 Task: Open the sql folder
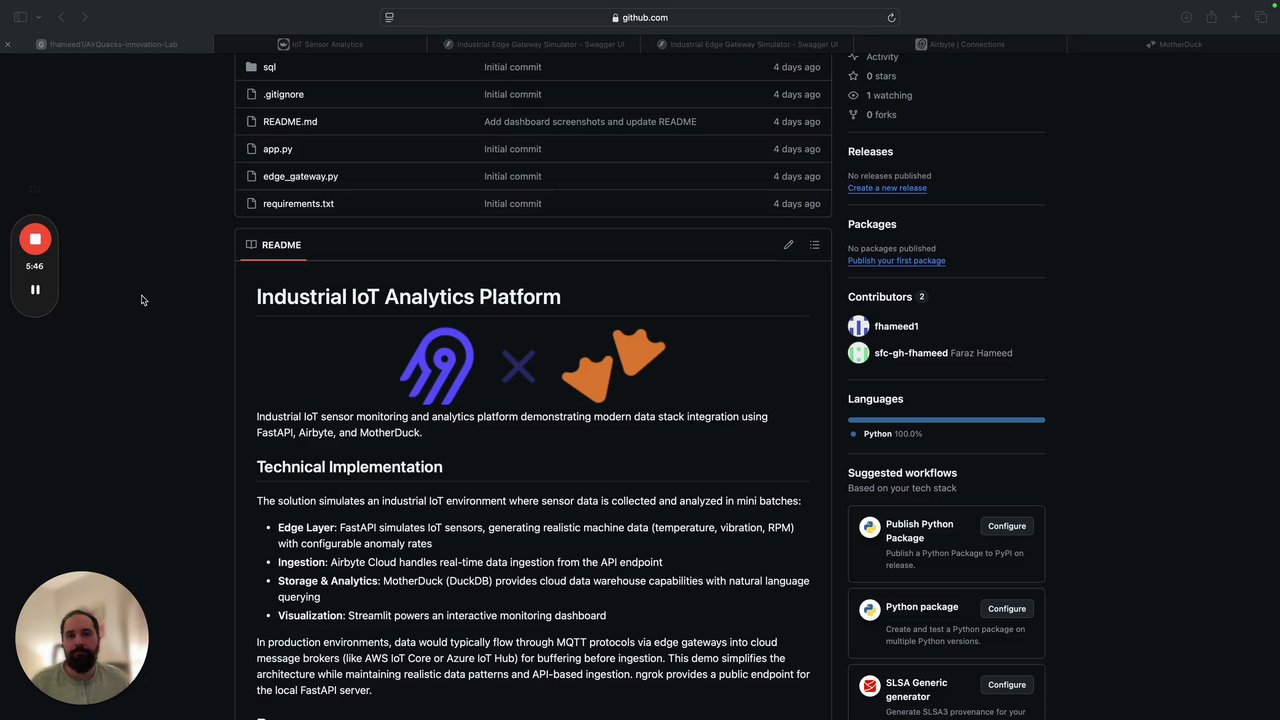tap(269, 67)
